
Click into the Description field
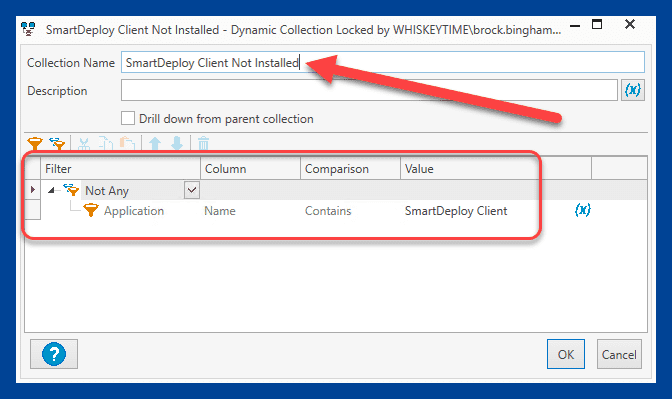[369, 90]
